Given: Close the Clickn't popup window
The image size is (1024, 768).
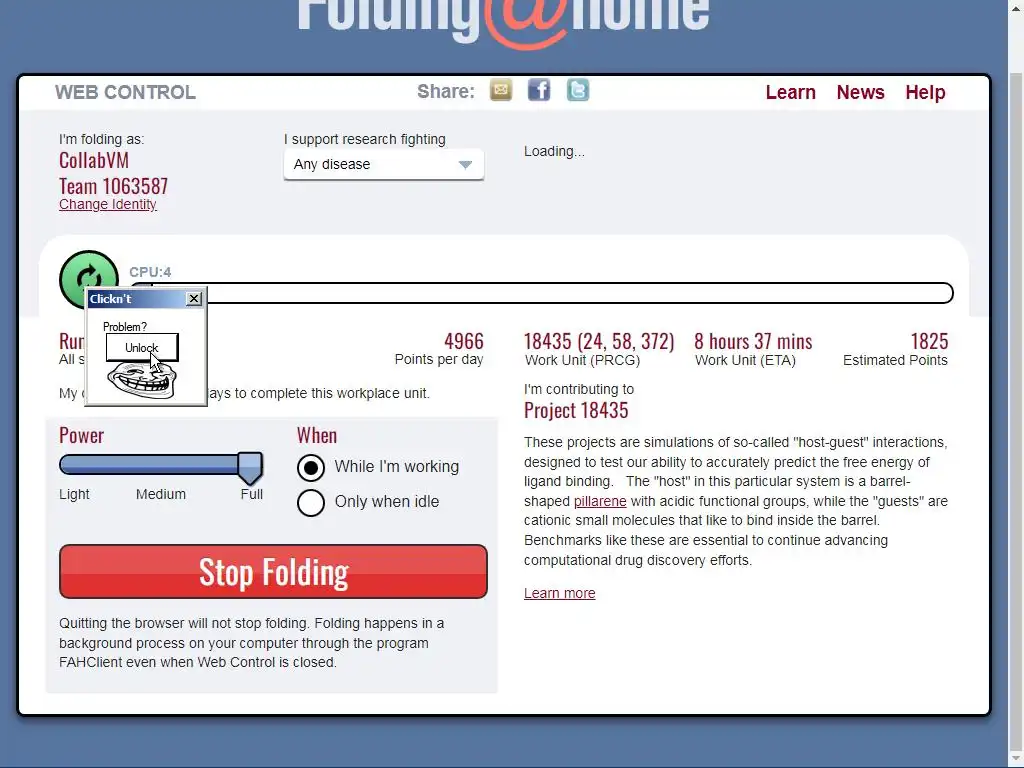Looking at the screenshot, I should pos(194,298).
